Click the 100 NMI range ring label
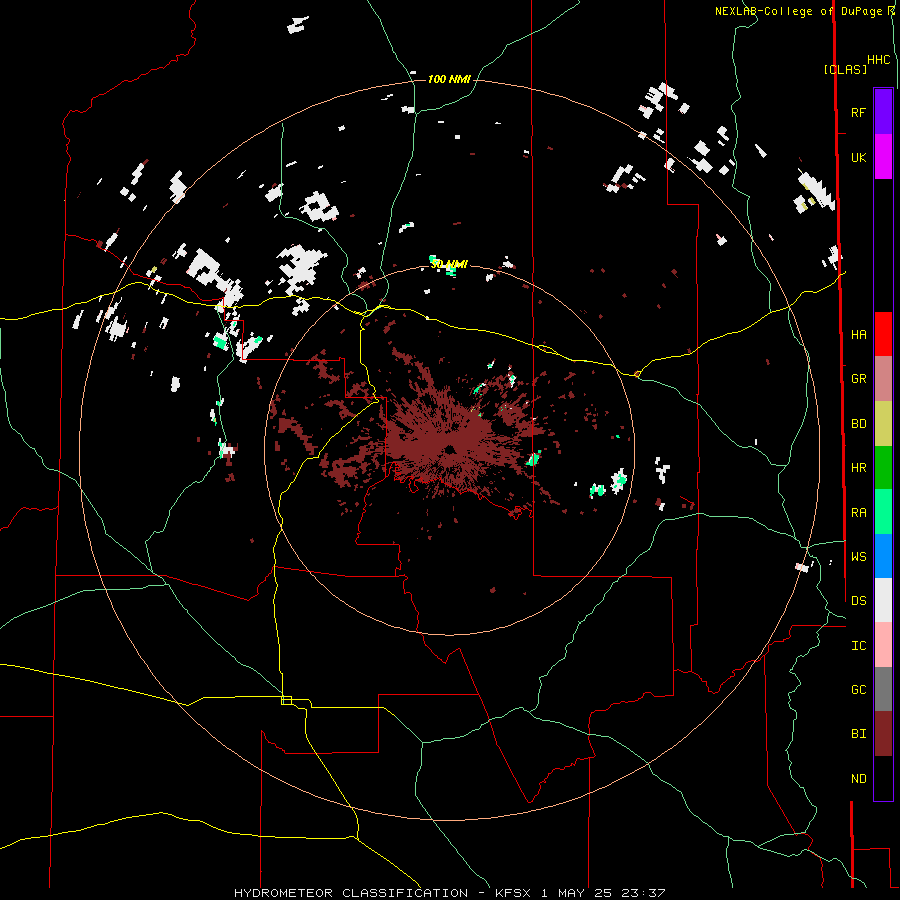 (x=449, y=79)
